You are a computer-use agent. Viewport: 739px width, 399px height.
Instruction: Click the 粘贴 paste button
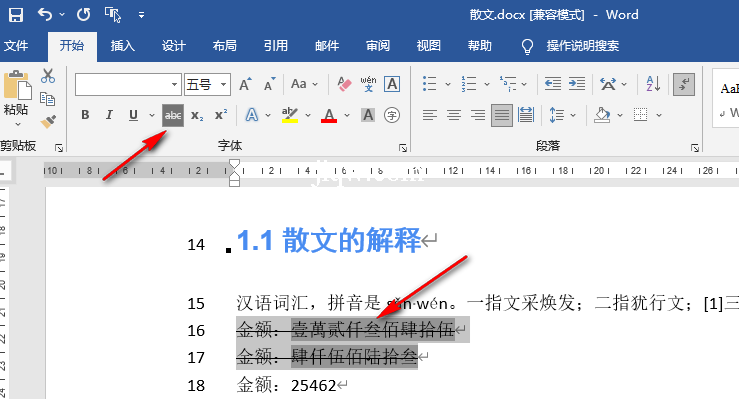coord(17,93)
